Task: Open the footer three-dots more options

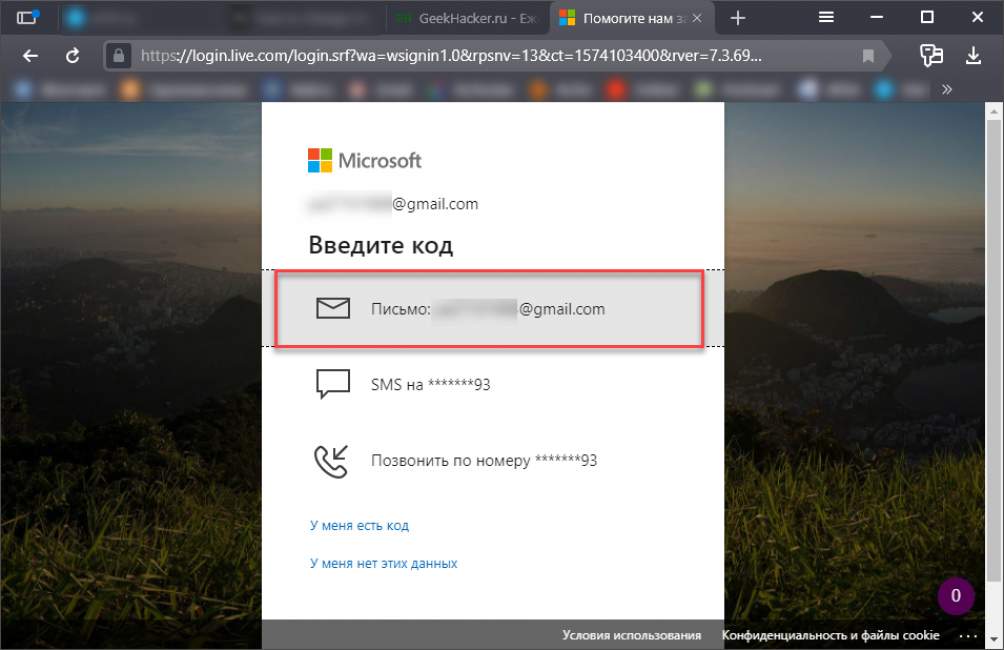Action: coord(968,636)
